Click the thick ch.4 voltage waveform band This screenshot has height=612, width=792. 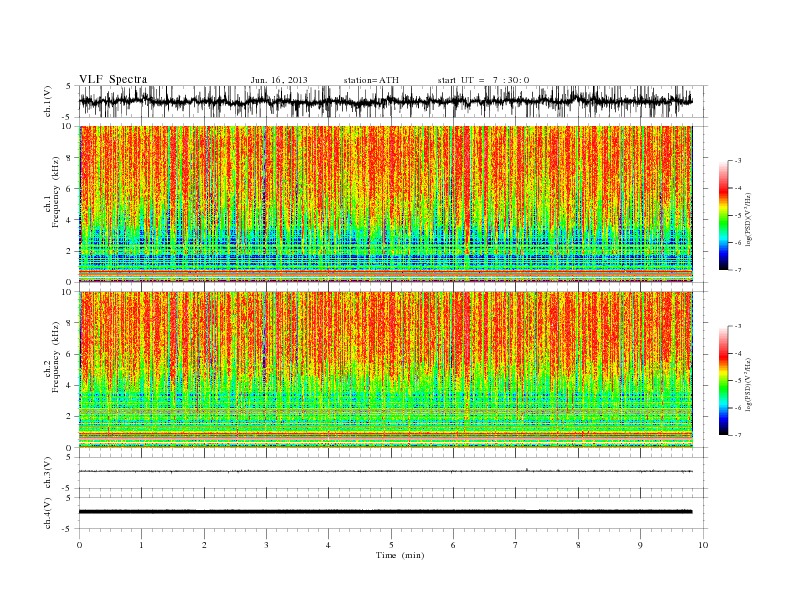(x=385, y=512)
